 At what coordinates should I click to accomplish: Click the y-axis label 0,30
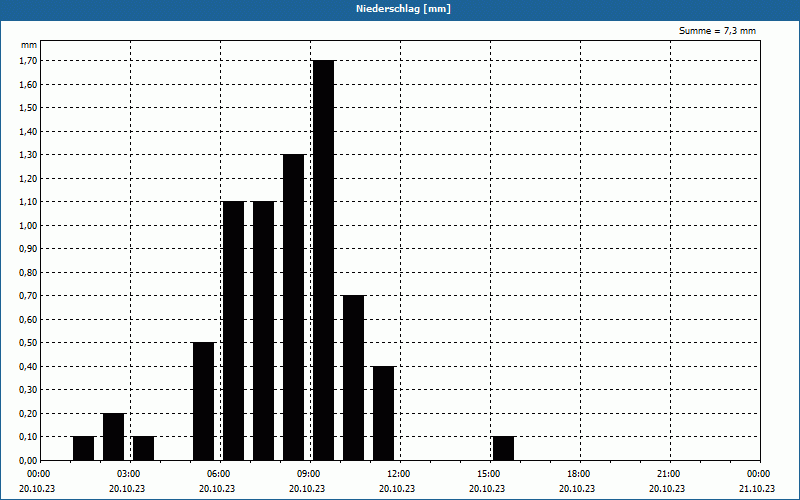[x=28, y=390]
